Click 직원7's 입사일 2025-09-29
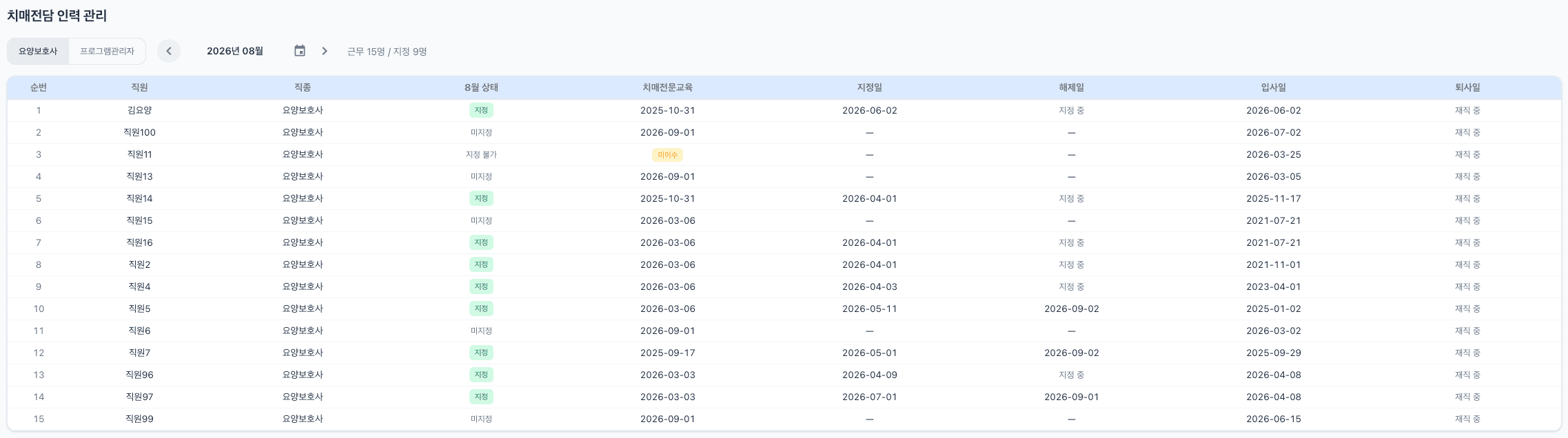This screenshot has width=1568, height=438. click(1273, 353)
